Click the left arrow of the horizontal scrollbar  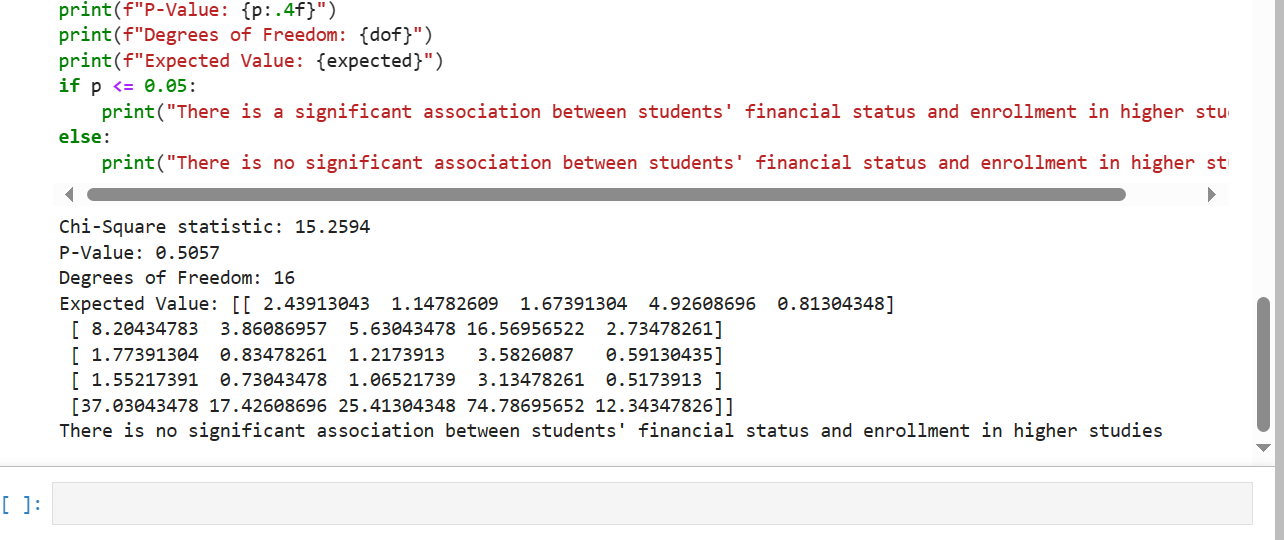pyautogui.click(x=68, y=194)
